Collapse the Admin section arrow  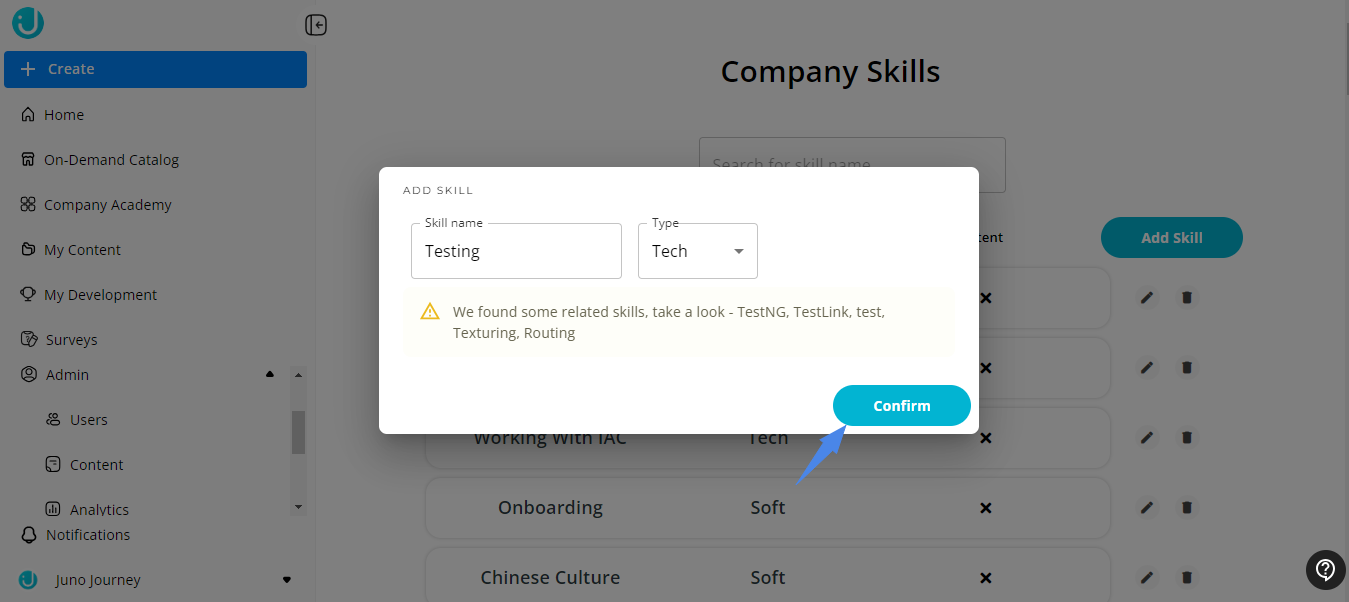click(x=269, y=375)
